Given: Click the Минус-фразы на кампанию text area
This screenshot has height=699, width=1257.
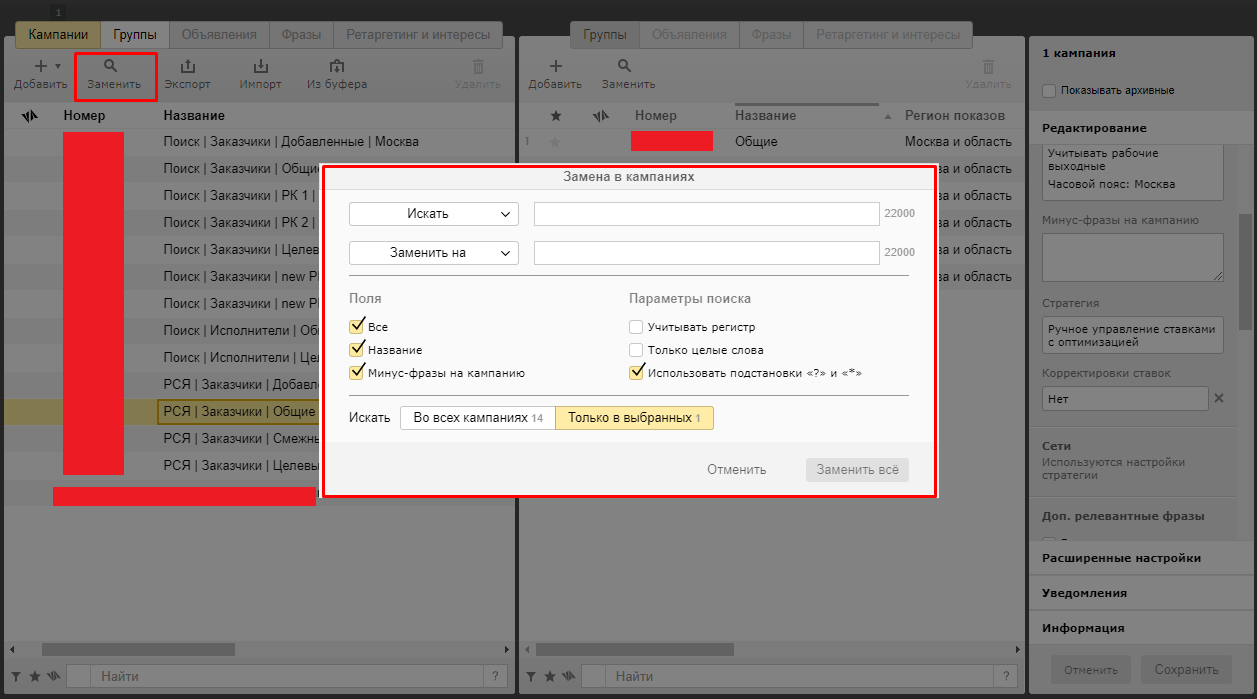Looking at the screenshot, I should click(x=1132, y=257).
